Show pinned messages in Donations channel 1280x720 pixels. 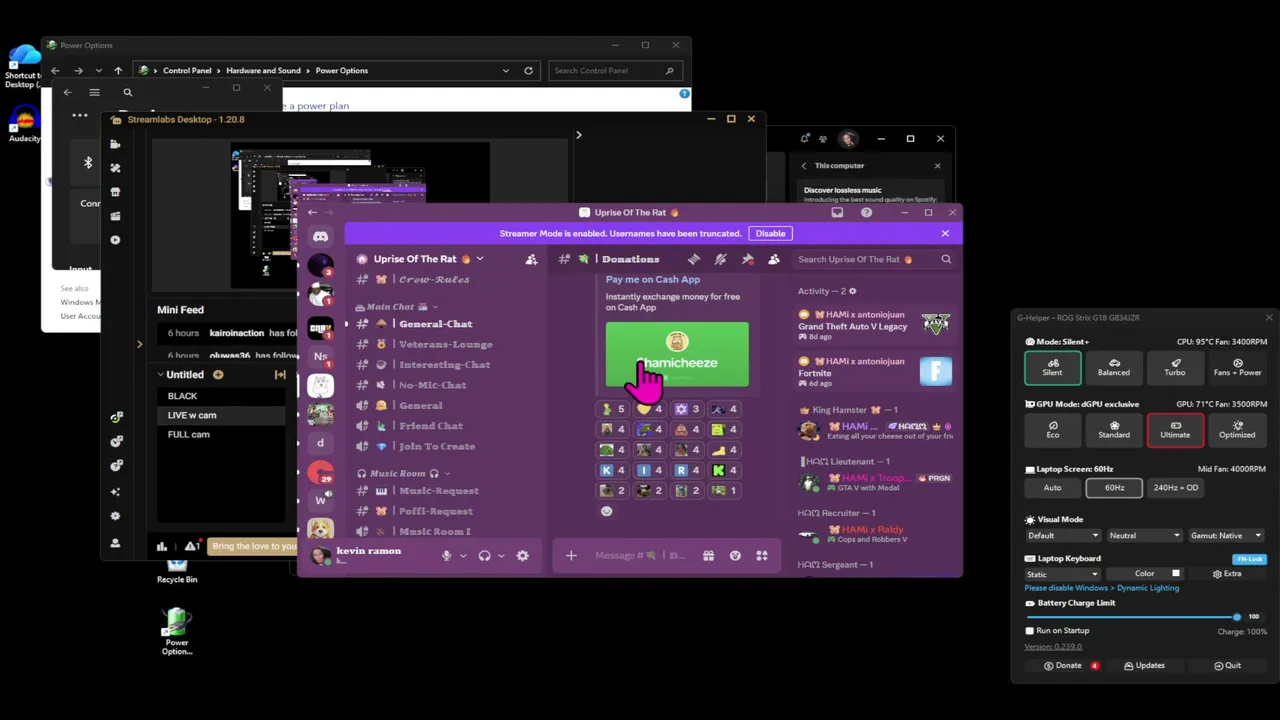[x=747, y=259]
